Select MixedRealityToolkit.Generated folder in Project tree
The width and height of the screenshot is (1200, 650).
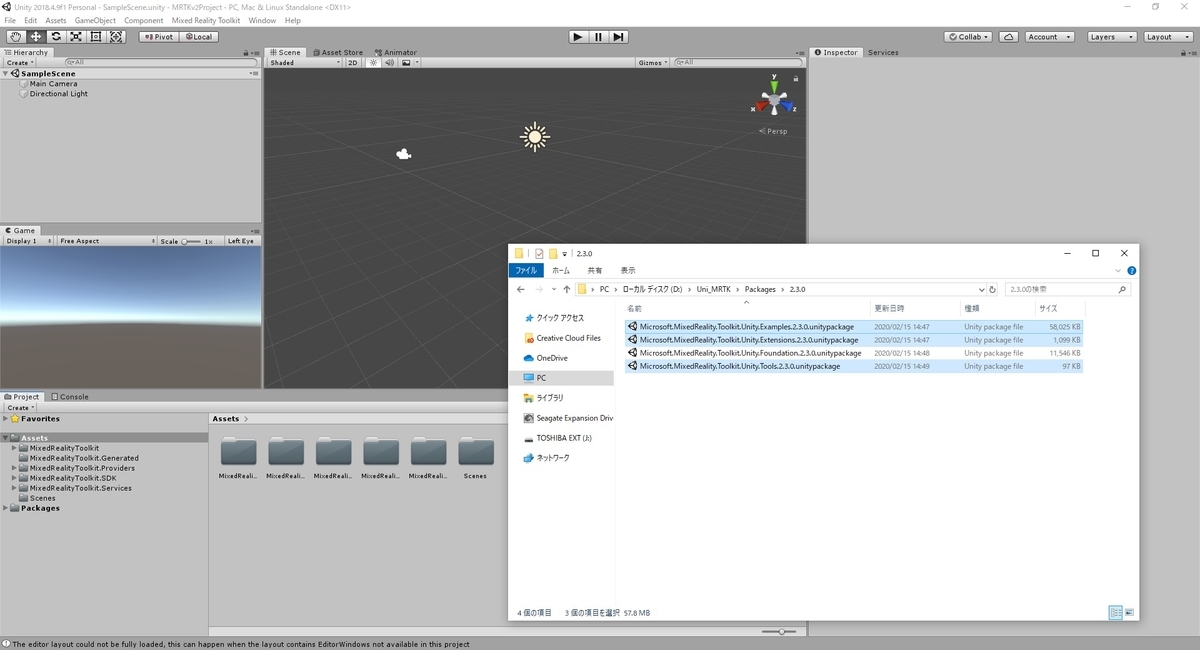(84, 458)
